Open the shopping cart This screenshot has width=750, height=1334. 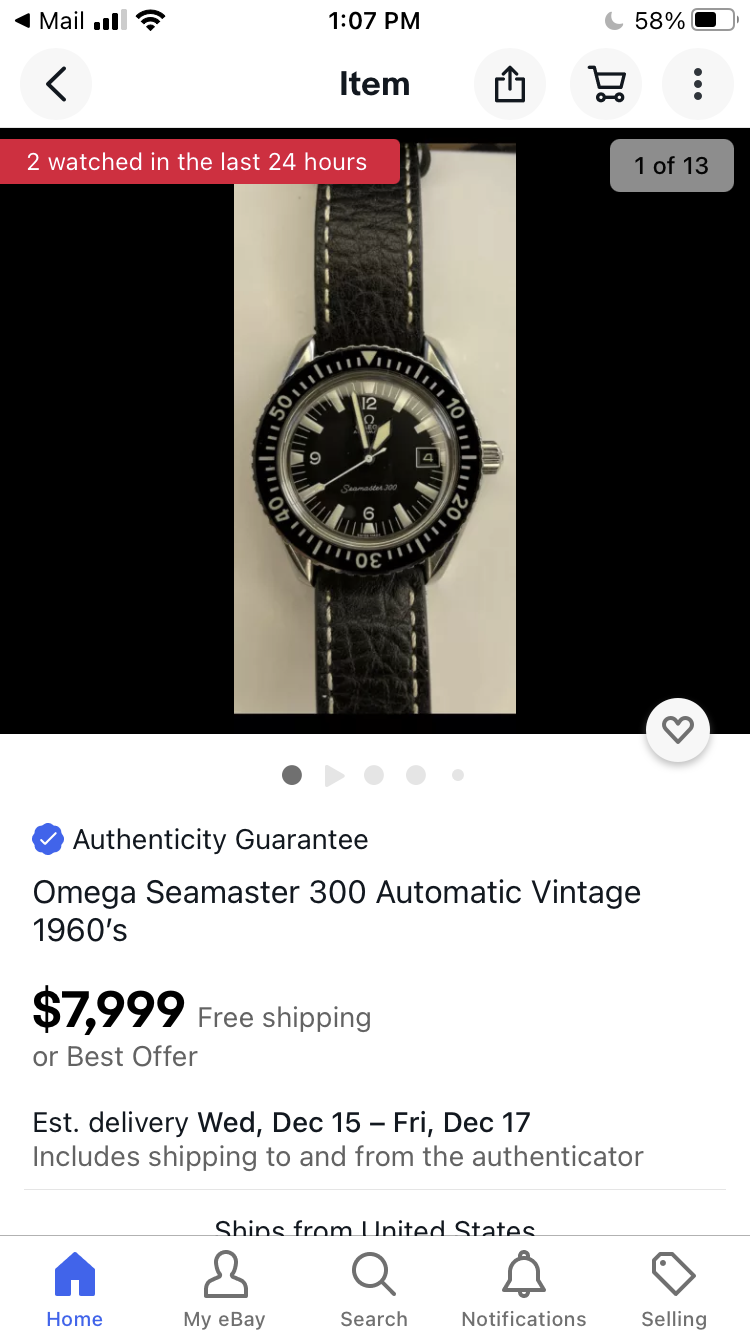[x=606, y=84]
